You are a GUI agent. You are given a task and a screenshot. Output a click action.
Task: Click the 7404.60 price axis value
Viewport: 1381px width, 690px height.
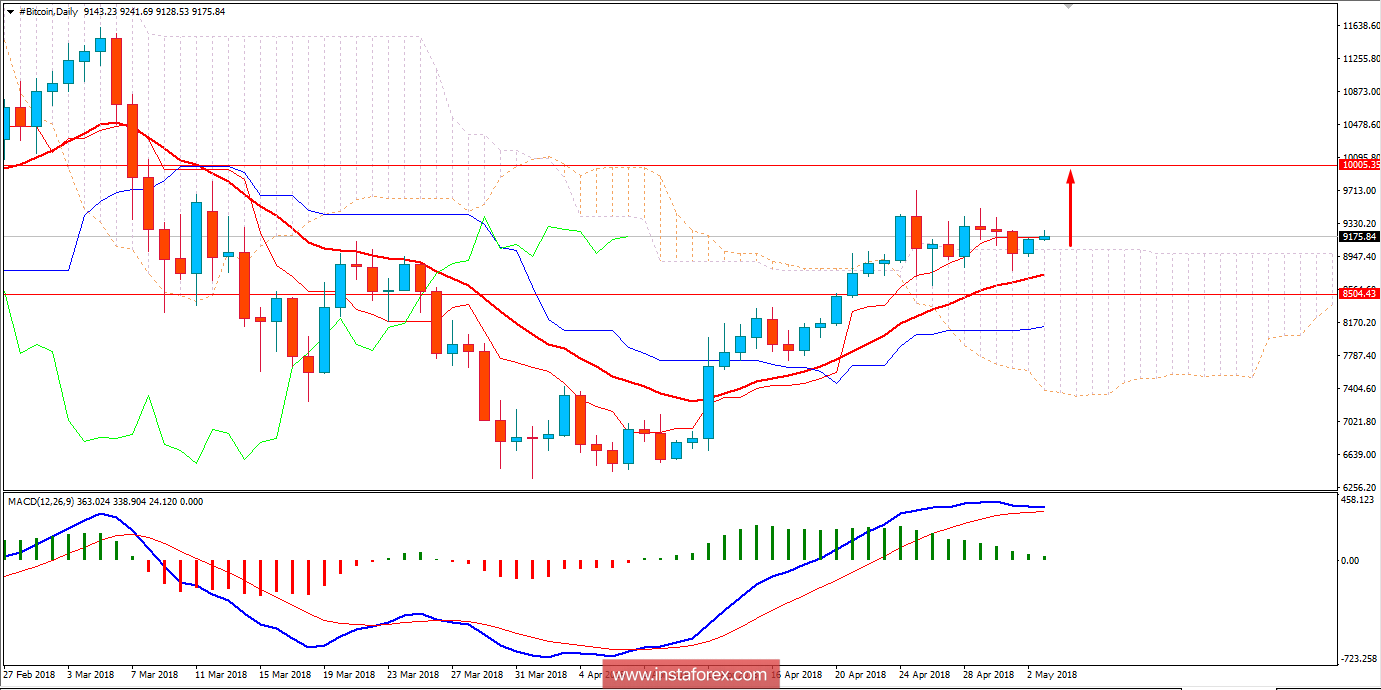point(1361,389)
